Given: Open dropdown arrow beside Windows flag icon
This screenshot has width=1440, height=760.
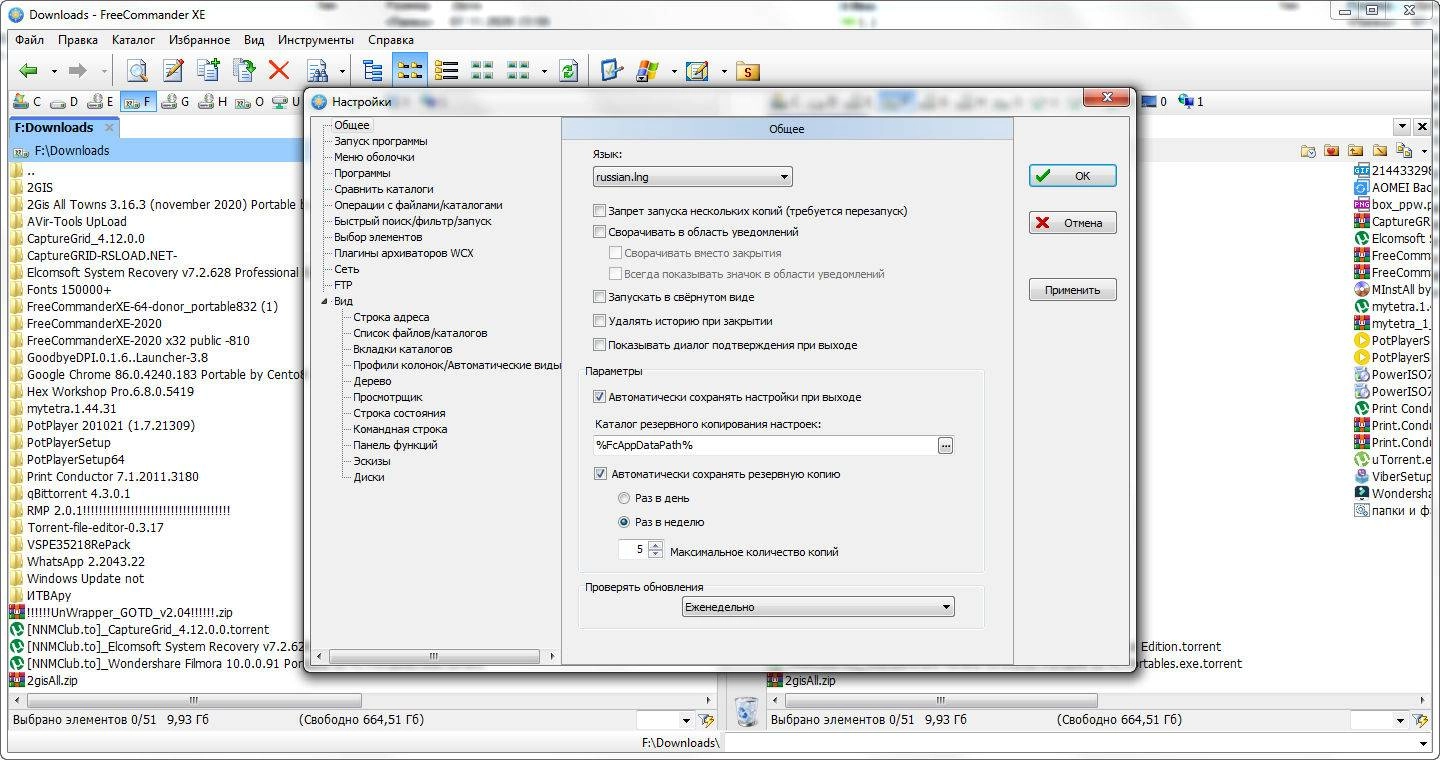Looking at the screenshot, I should (673, 71).
